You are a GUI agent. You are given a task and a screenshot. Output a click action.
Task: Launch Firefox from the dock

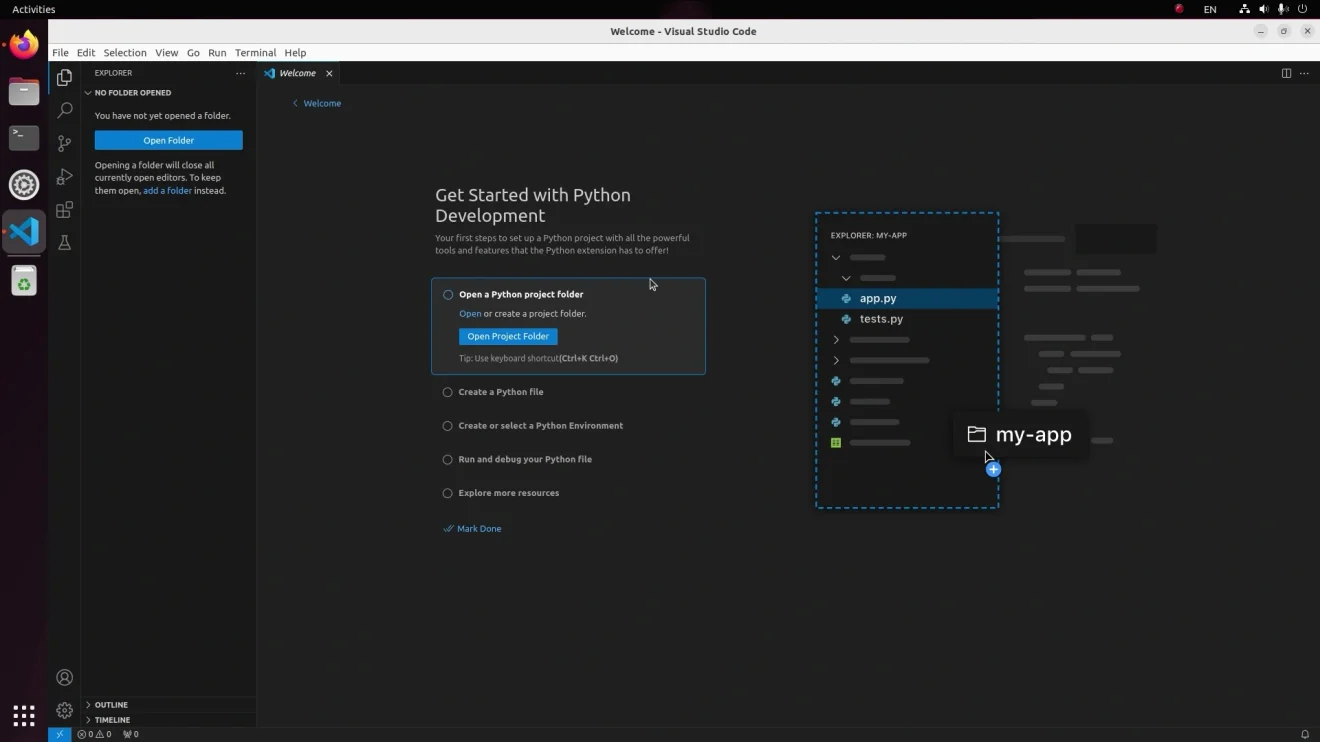tap(24, 45)
